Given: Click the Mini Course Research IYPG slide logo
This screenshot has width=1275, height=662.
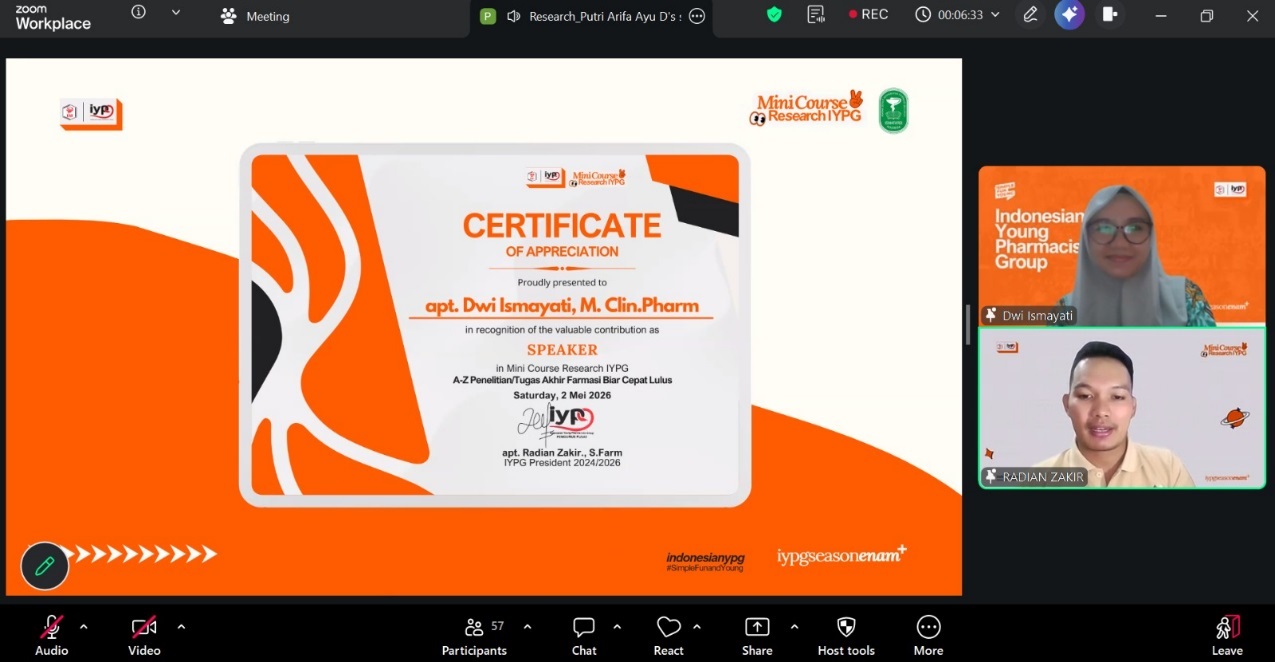Looking at the screenshot, I should tap(808, 108).
